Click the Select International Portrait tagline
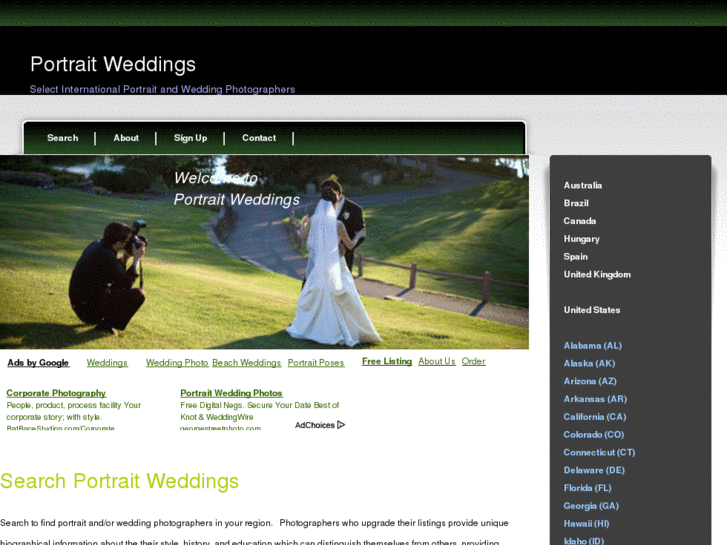 (x=162, y=89)
